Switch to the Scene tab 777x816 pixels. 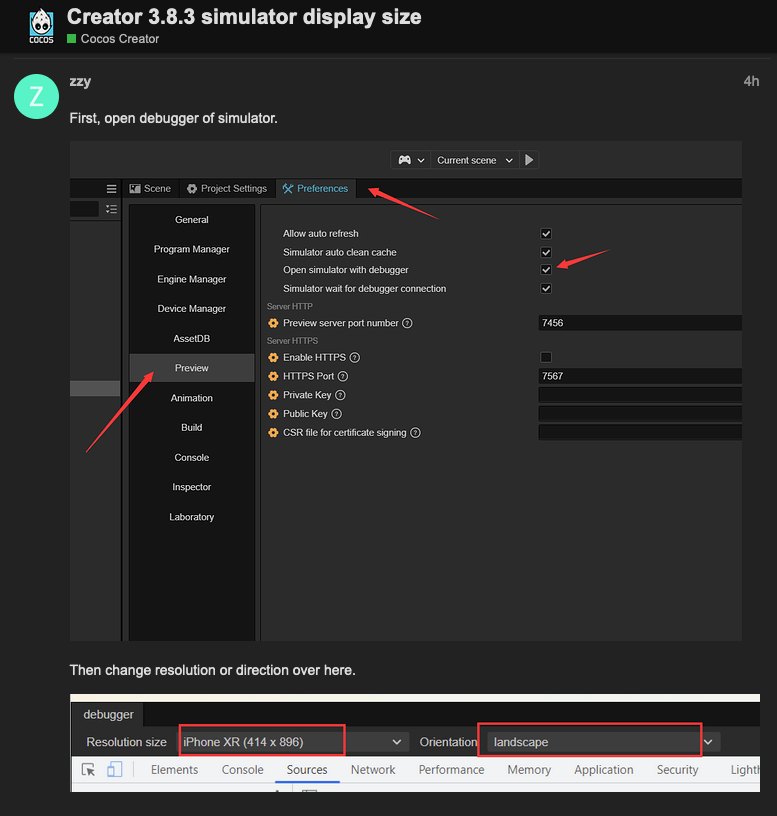coord(150,188)
